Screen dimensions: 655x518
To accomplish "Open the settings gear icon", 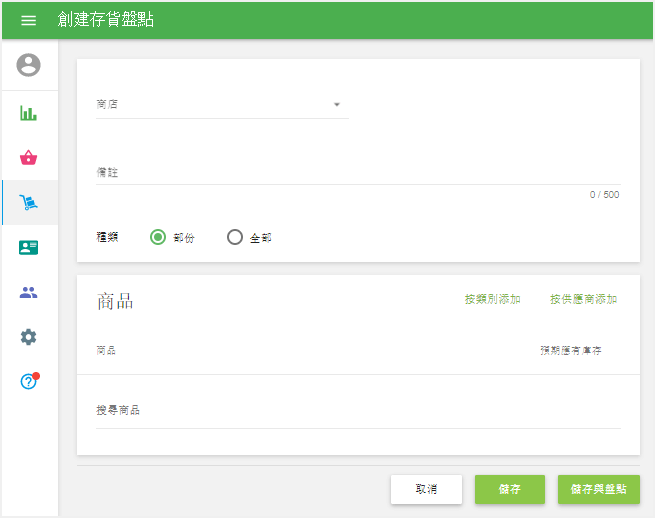I will click(x=29, y=337).
